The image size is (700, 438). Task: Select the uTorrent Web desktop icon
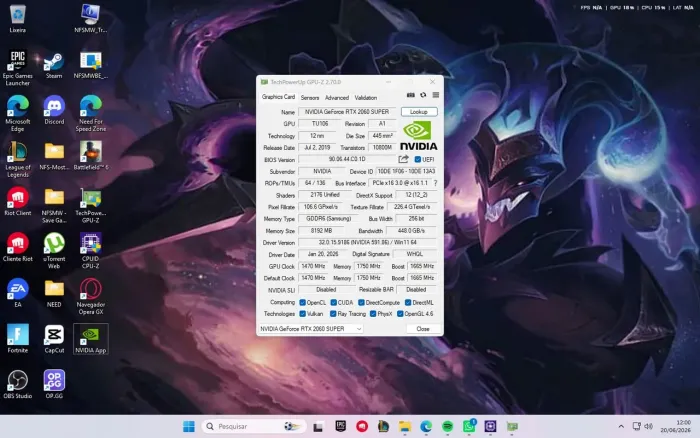click(54, 250)
